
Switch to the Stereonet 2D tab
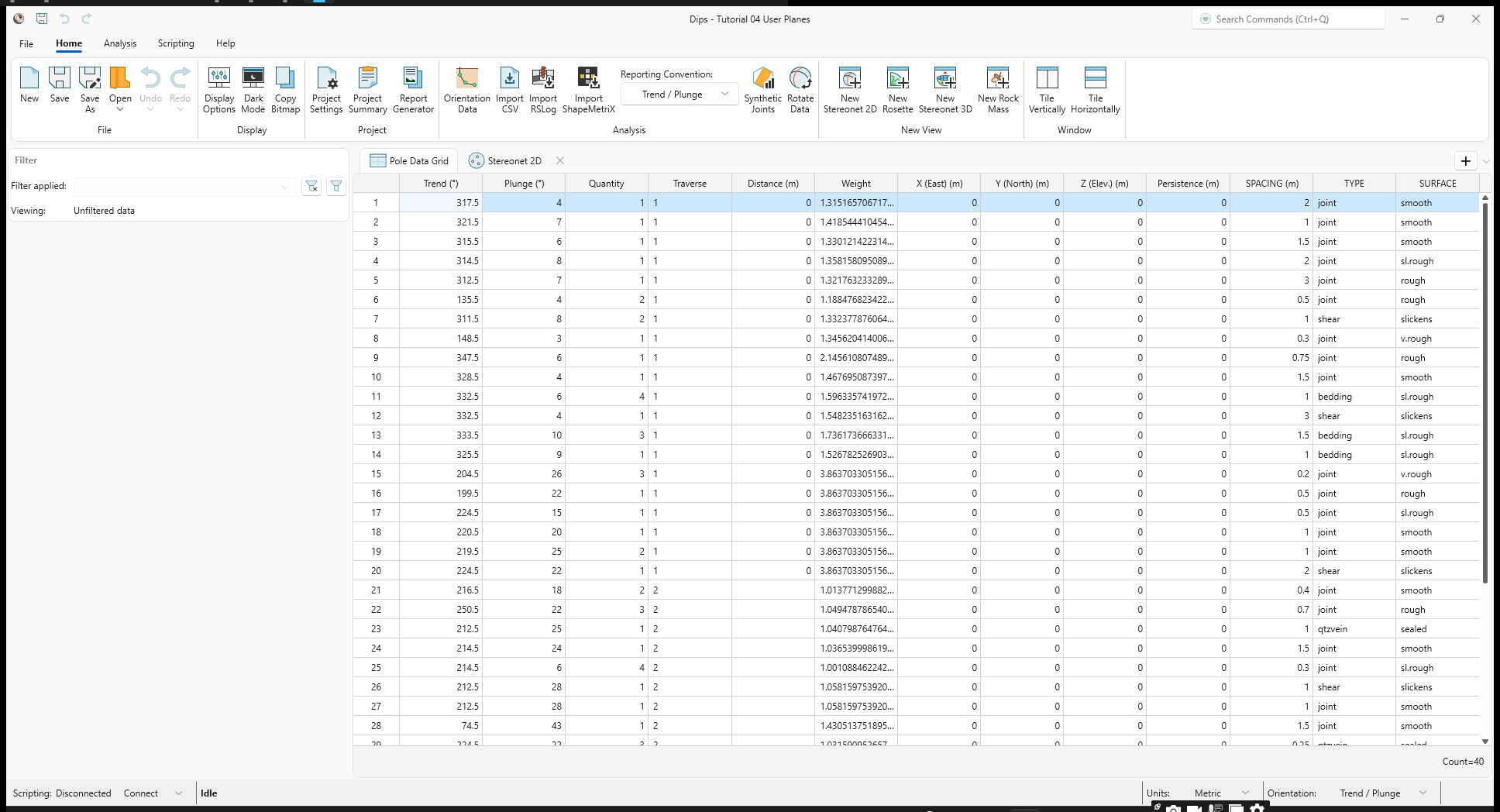click(505, 161)
